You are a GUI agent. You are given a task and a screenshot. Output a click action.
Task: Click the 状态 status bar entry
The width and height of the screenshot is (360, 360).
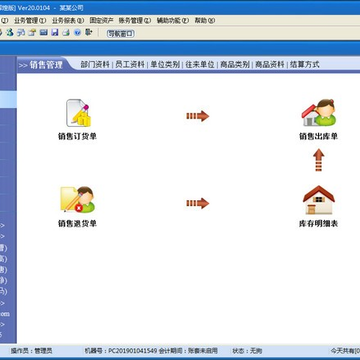pyautogui.click(x=247, y=351)
